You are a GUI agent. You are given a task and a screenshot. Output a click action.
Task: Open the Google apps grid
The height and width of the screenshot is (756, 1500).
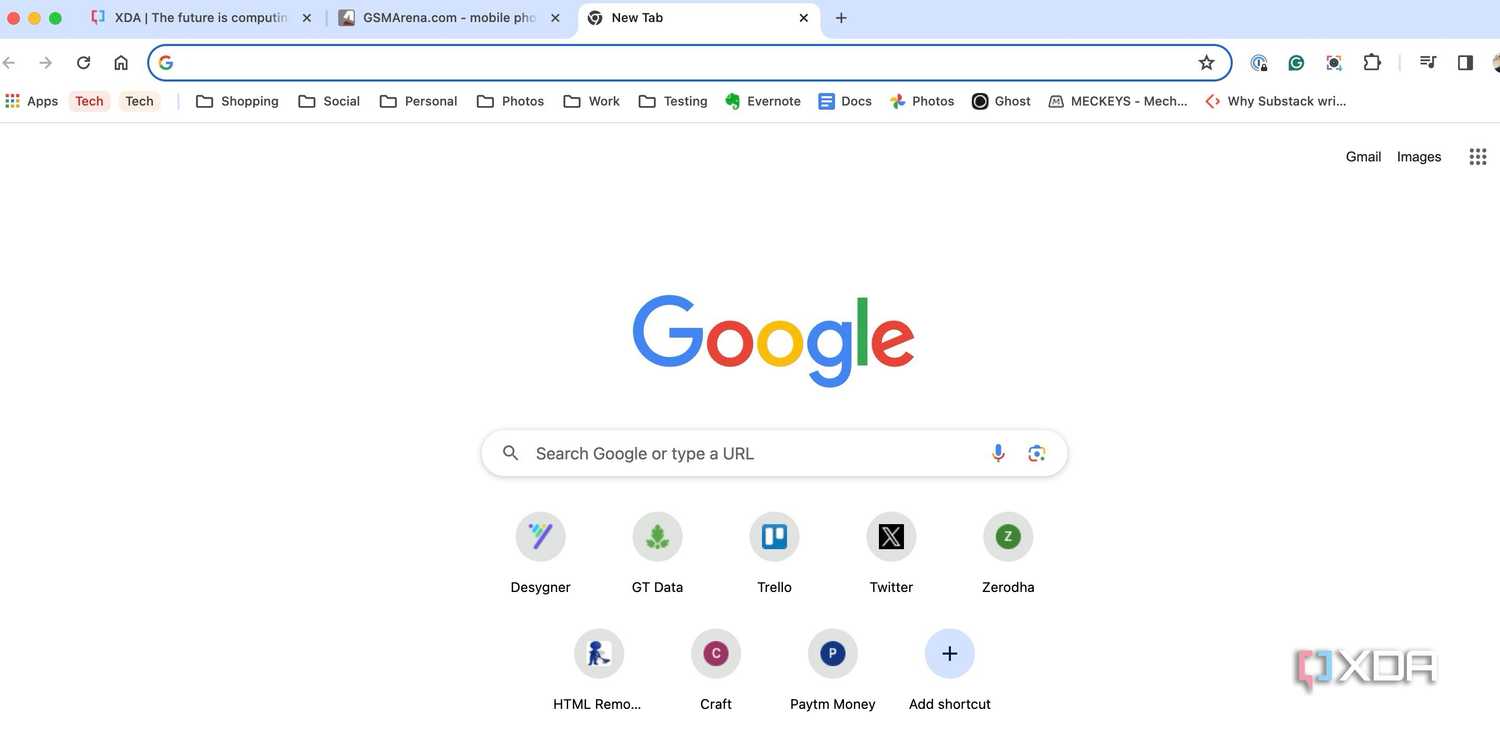1478,157
